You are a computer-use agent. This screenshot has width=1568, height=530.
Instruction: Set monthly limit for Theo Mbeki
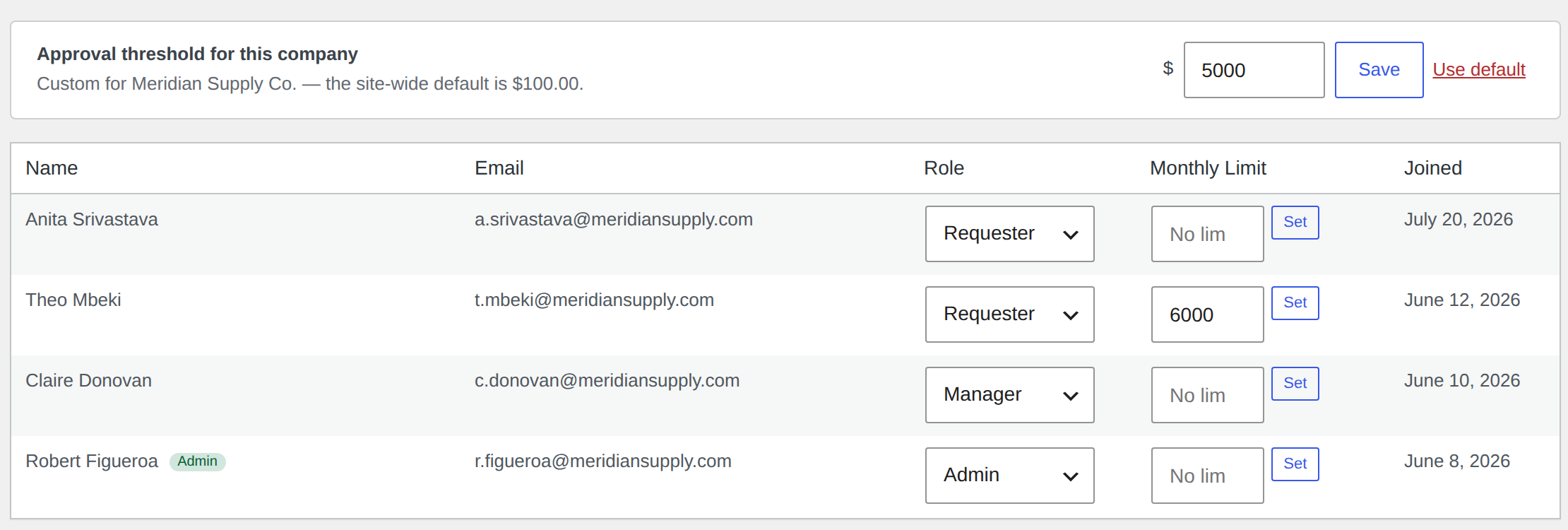click(x=1295, y=303)
